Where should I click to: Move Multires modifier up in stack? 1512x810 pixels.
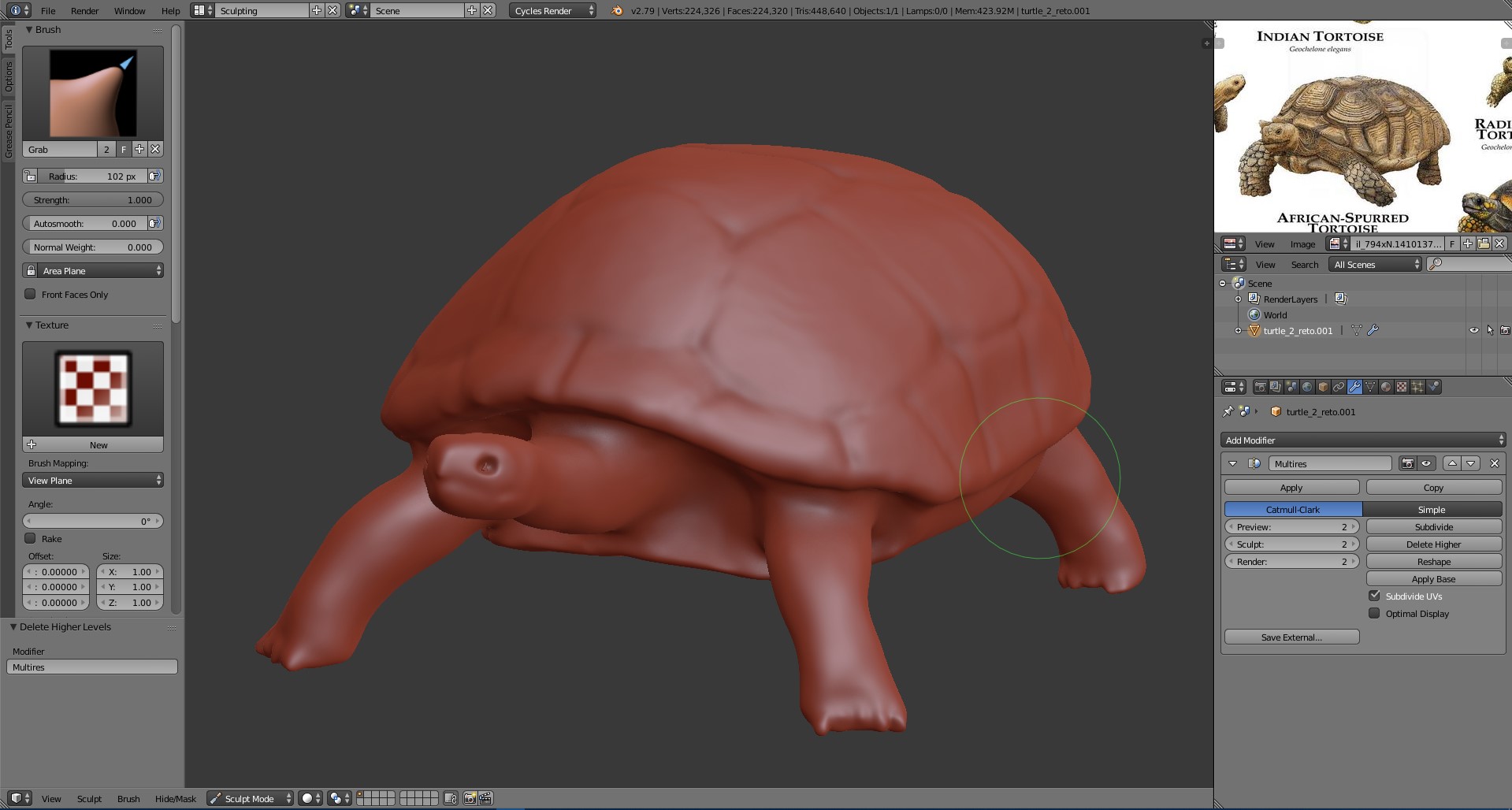[x=1452, y=463]
